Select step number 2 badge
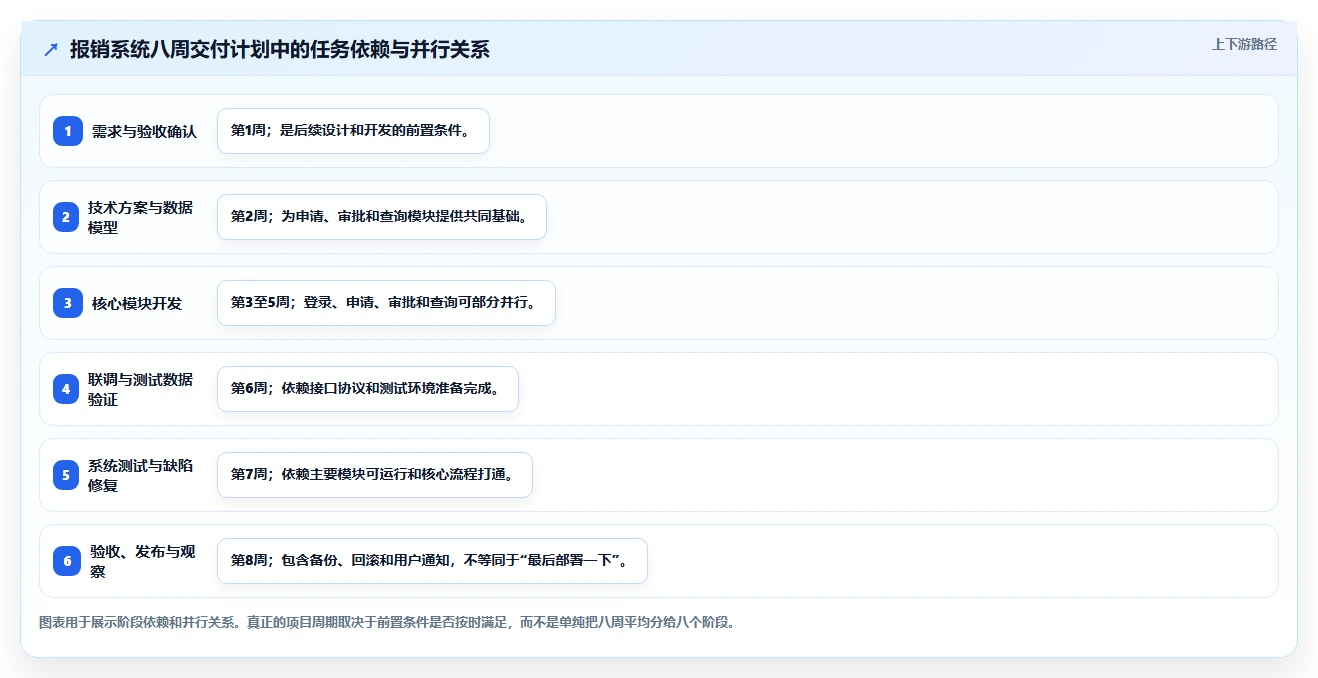This screenshot has height=678, width=1318. (x=66, y=217)
